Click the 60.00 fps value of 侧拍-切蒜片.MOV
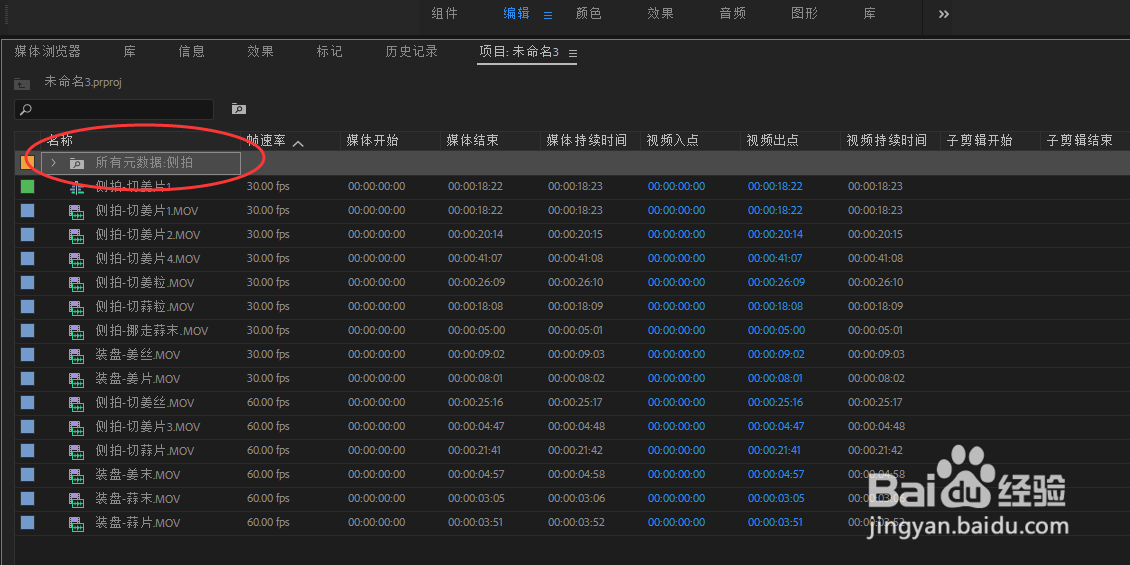The image size is (1130, 565). click(x=268, y=450)
